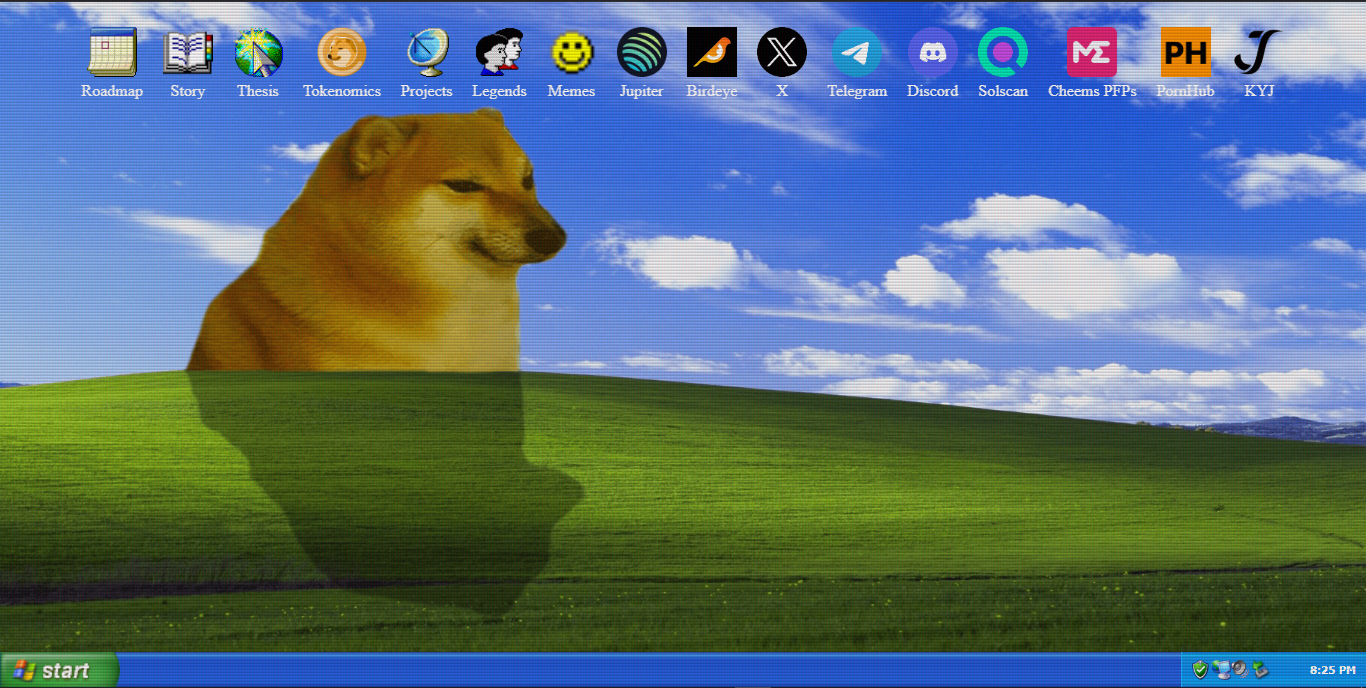The height and width of the screenshot is (688, 1366).
Task: Open the Legends people icon
Action: tap(499, 53)
